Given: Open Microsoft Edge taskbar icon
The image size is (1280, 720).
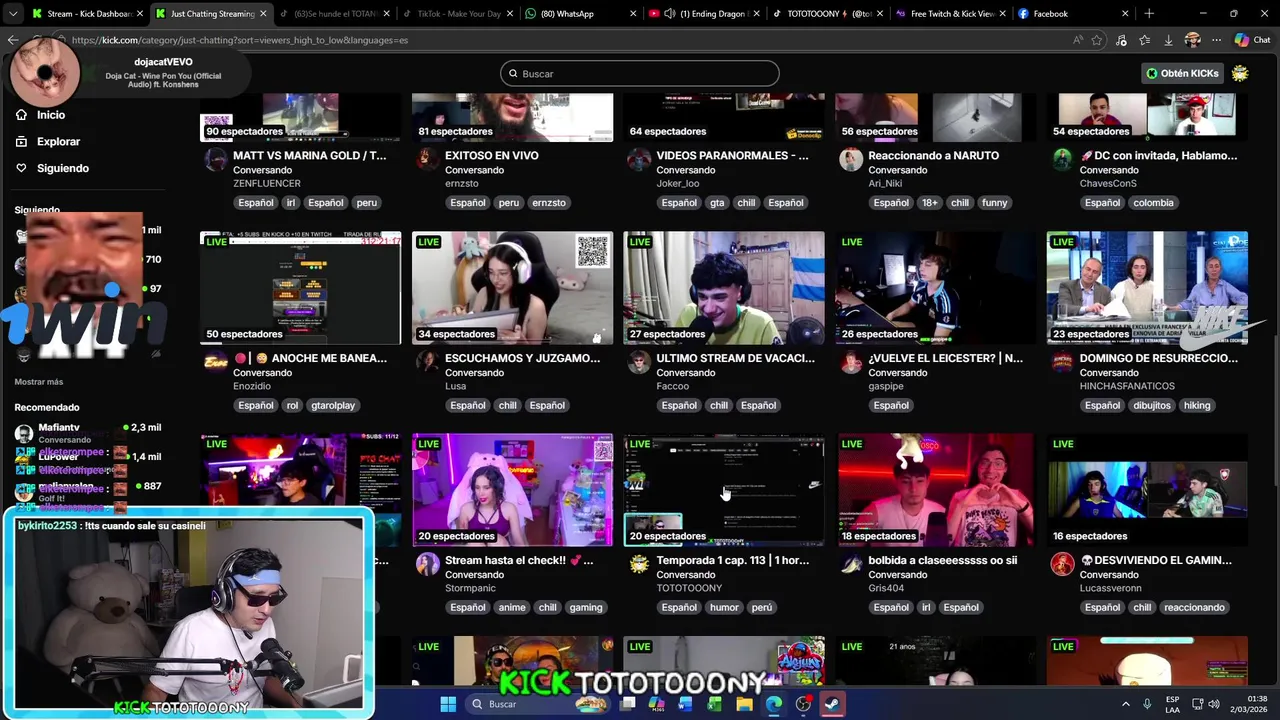Looking at the screenshot, I should [774, 704].
